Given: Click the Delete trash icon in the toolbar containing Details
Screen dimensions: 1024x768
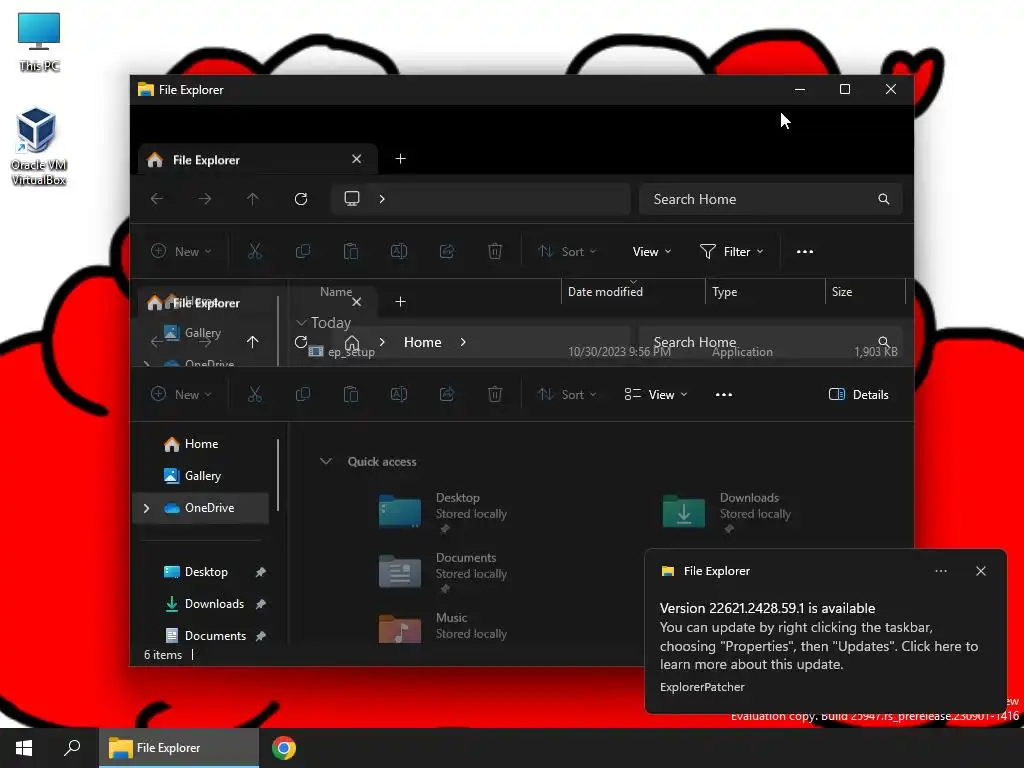Looking at the screenshot, I should coord(495,394).
